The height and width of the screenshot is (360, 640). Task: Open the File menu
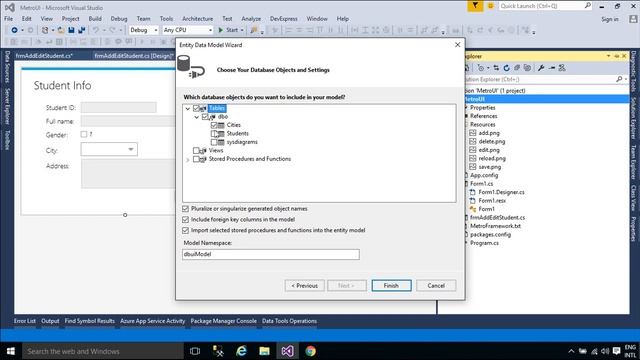[9, 19]
